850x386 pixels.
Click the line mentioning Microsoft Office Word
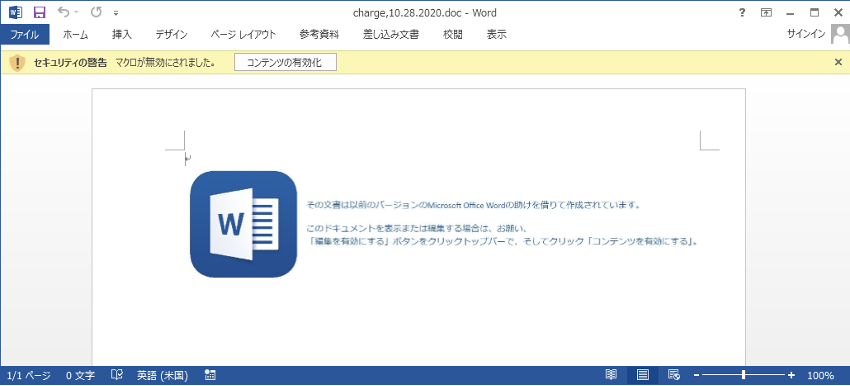[474, 205]
